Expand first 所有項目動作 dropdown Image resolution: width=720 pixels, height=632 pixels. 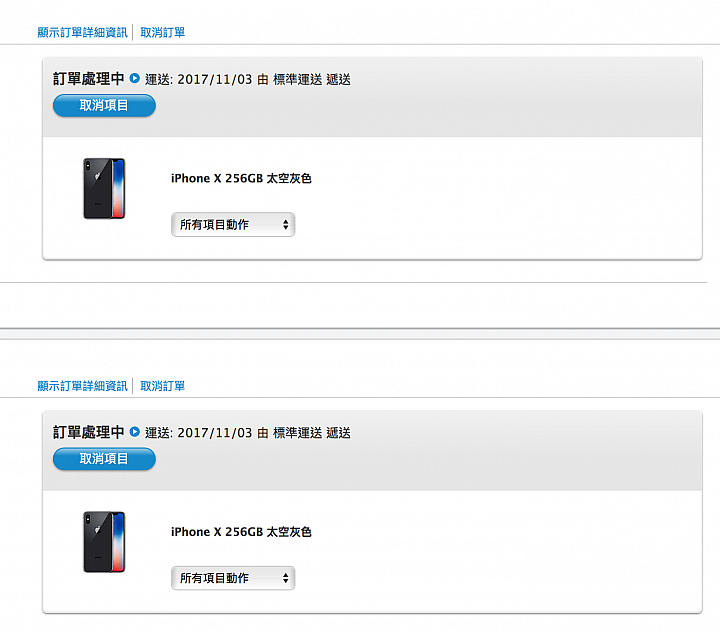pyautogui.click(x=233, y=225)
